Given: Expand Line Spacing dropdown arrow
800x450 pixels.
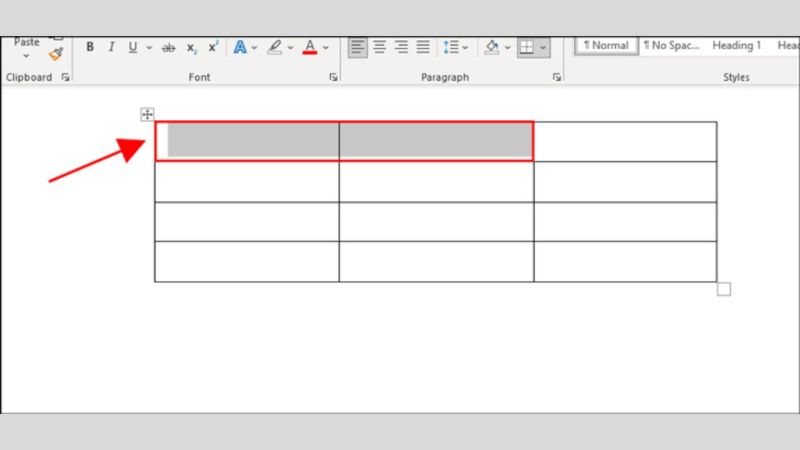Looking at the screenshot, I should tap(465, 47).
